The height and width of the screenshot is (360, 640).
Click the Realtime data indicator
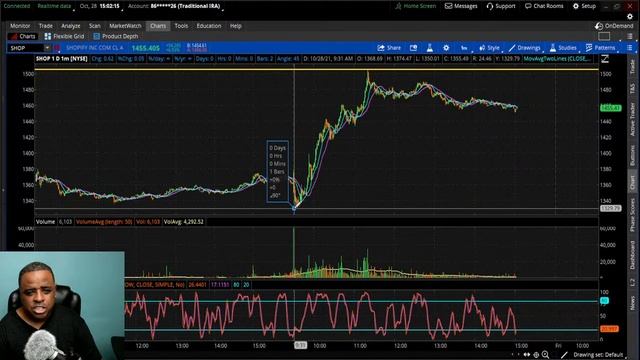pyautogui.click(x=55, y=6)
